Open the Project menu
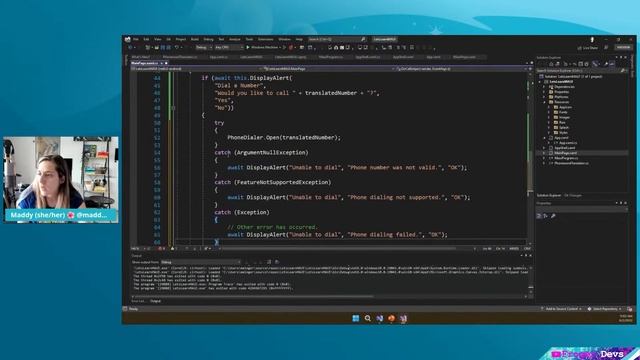 click(x=180, y=39)
